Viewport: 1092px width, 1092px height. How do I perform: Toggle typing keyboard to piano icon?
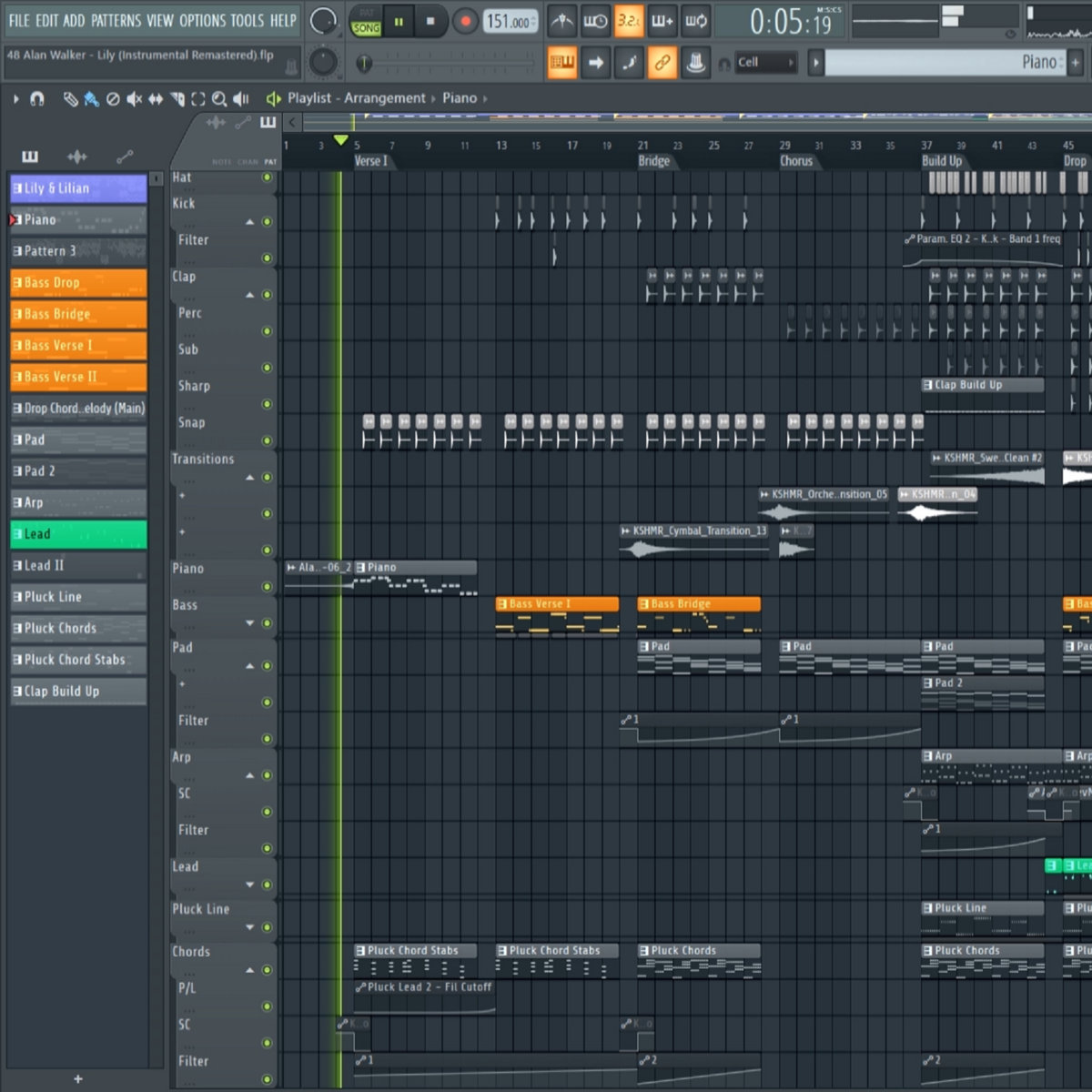click(562, 63)
